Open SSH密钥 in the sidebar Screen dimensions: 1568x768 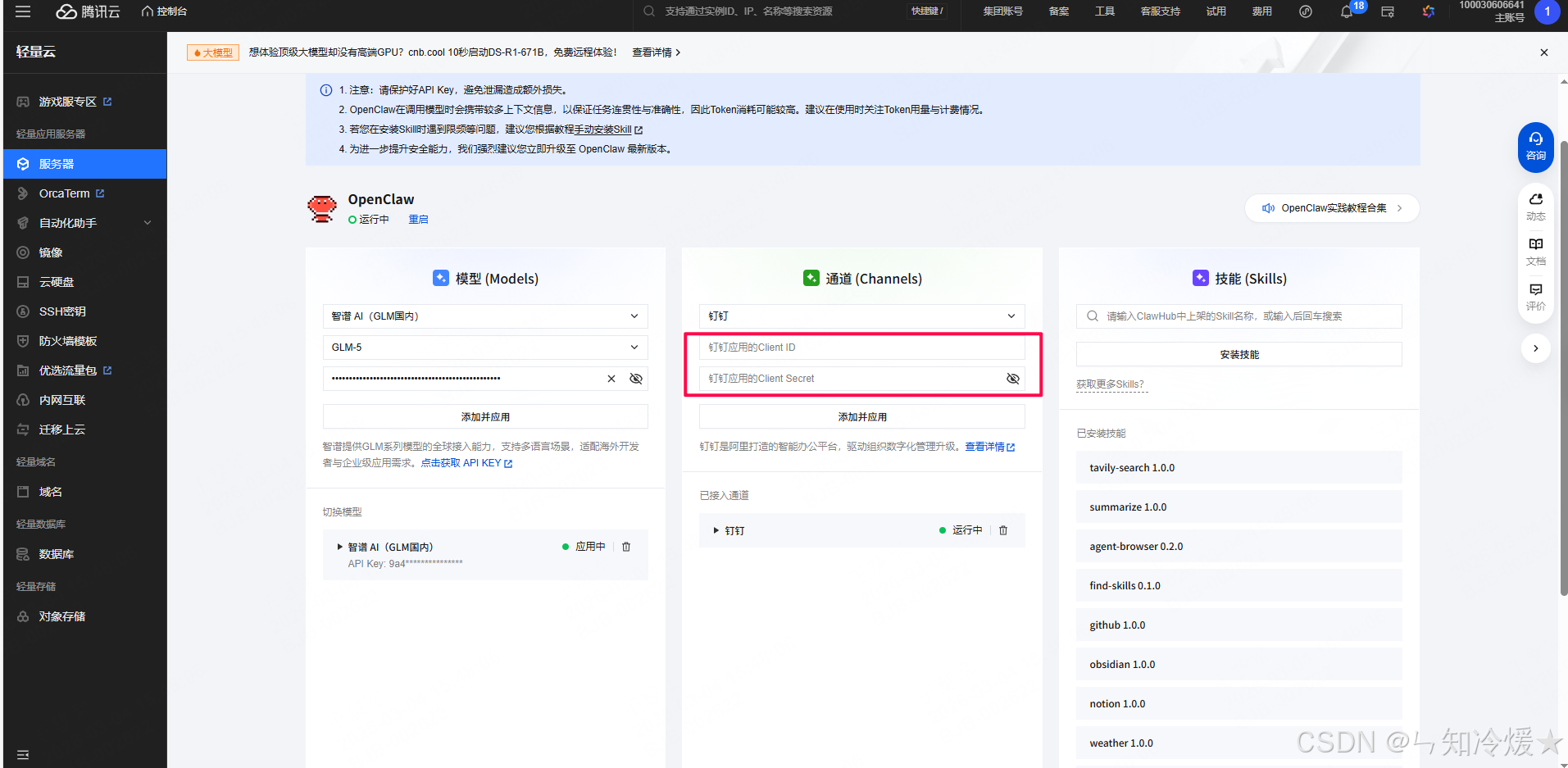pos(62,311)
